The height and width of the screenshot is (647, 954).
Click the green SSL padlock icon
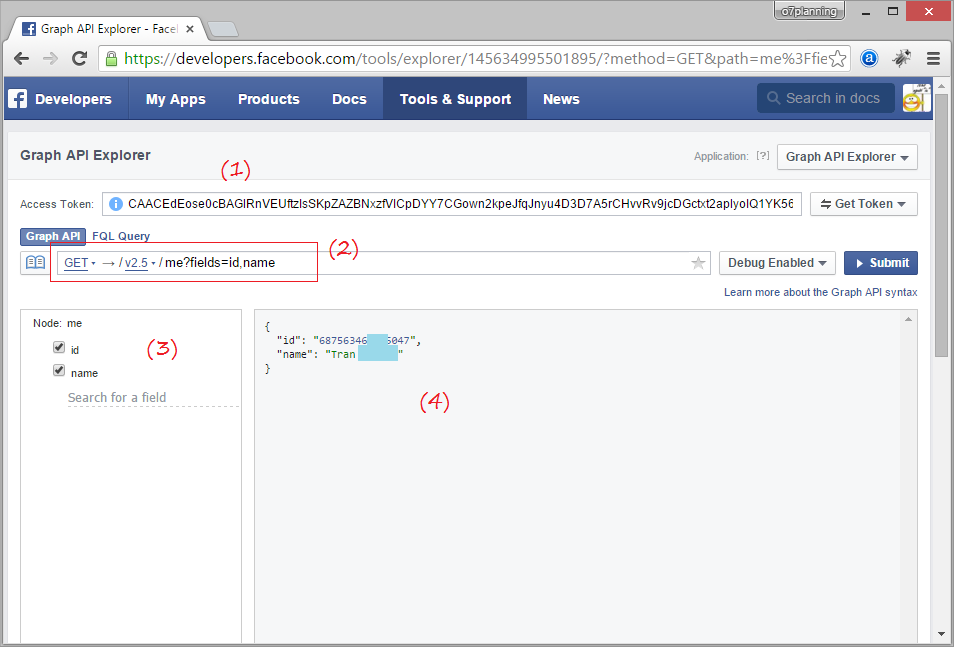tap(111, 58)
